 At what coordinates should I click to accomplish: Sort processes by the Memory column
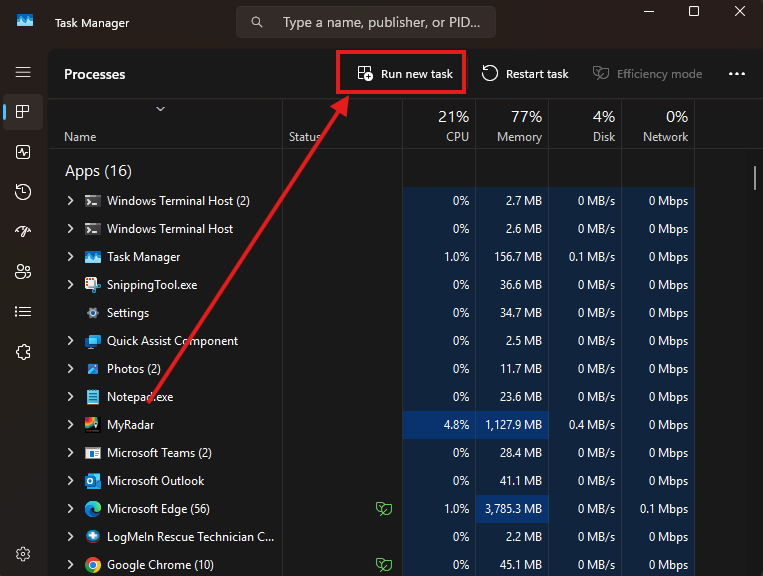tap(512, 125)
